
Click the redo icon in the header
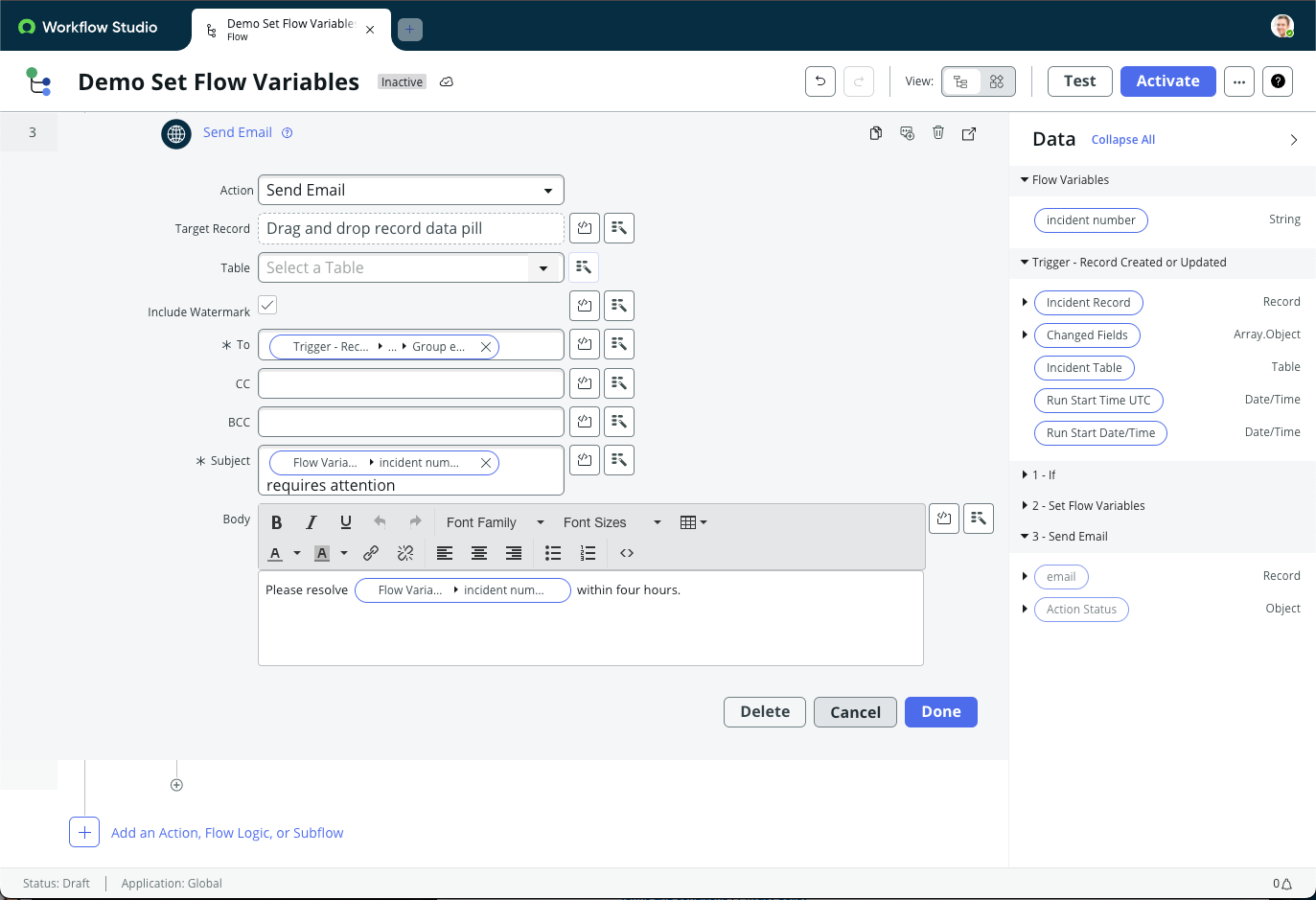coord(859,81)
